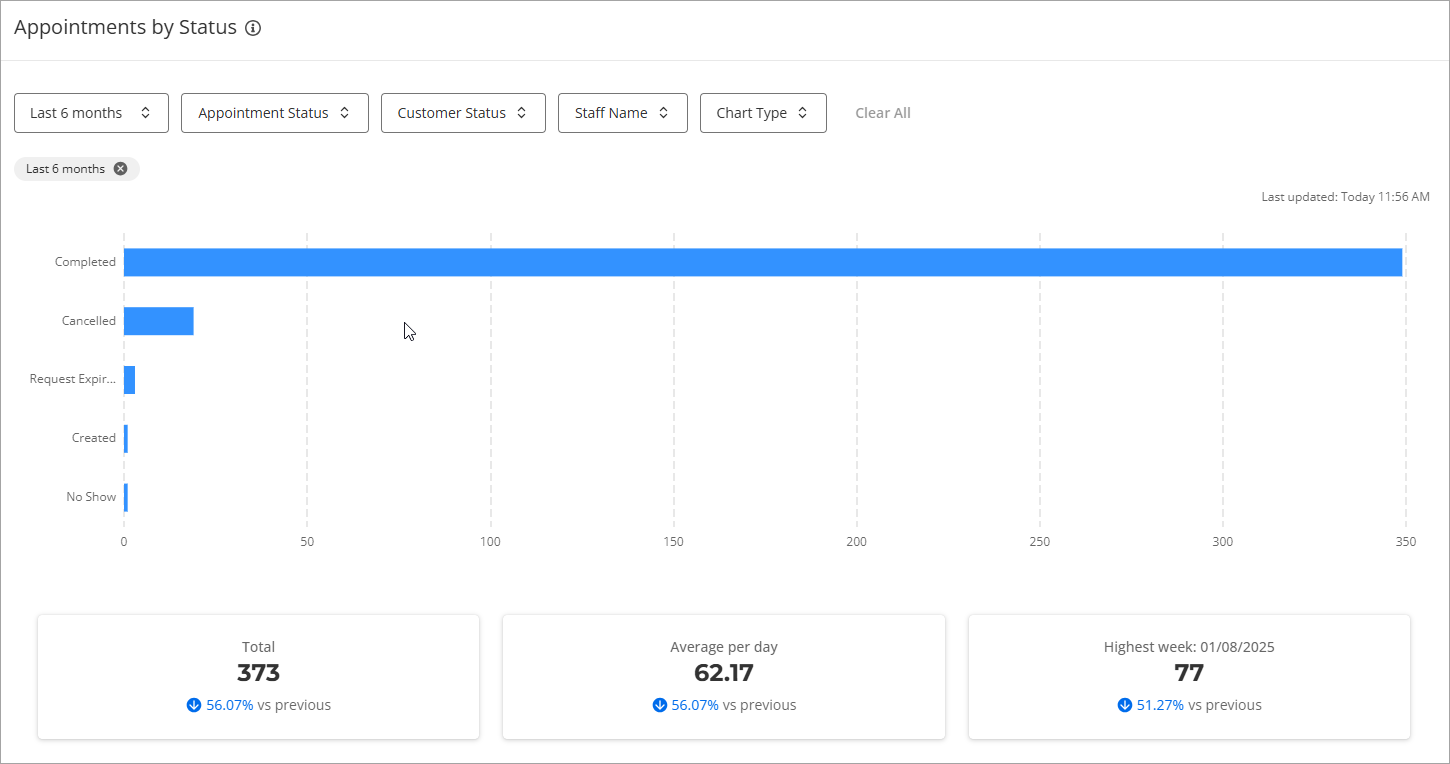Click the Request Expired bar

tap(129, 380)
